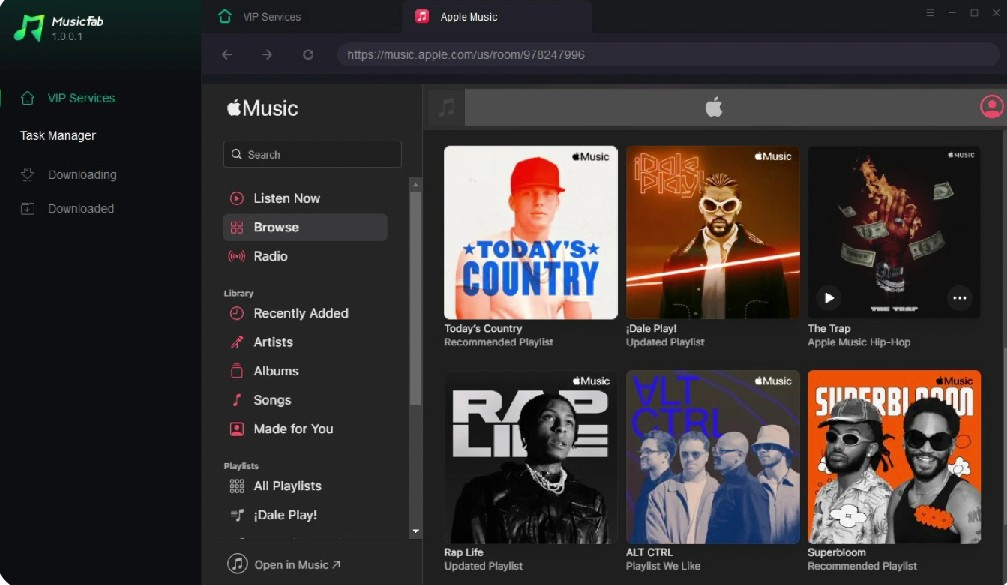Click the Apple logo in the player bar
The image size is (1007, 585).
pyautogui.click(x=714, y=107)
